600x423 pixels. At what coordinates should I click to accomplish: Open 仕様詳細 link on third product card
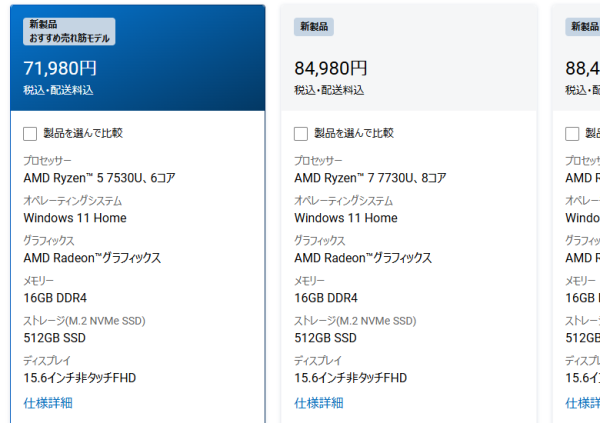coord(583,403)
